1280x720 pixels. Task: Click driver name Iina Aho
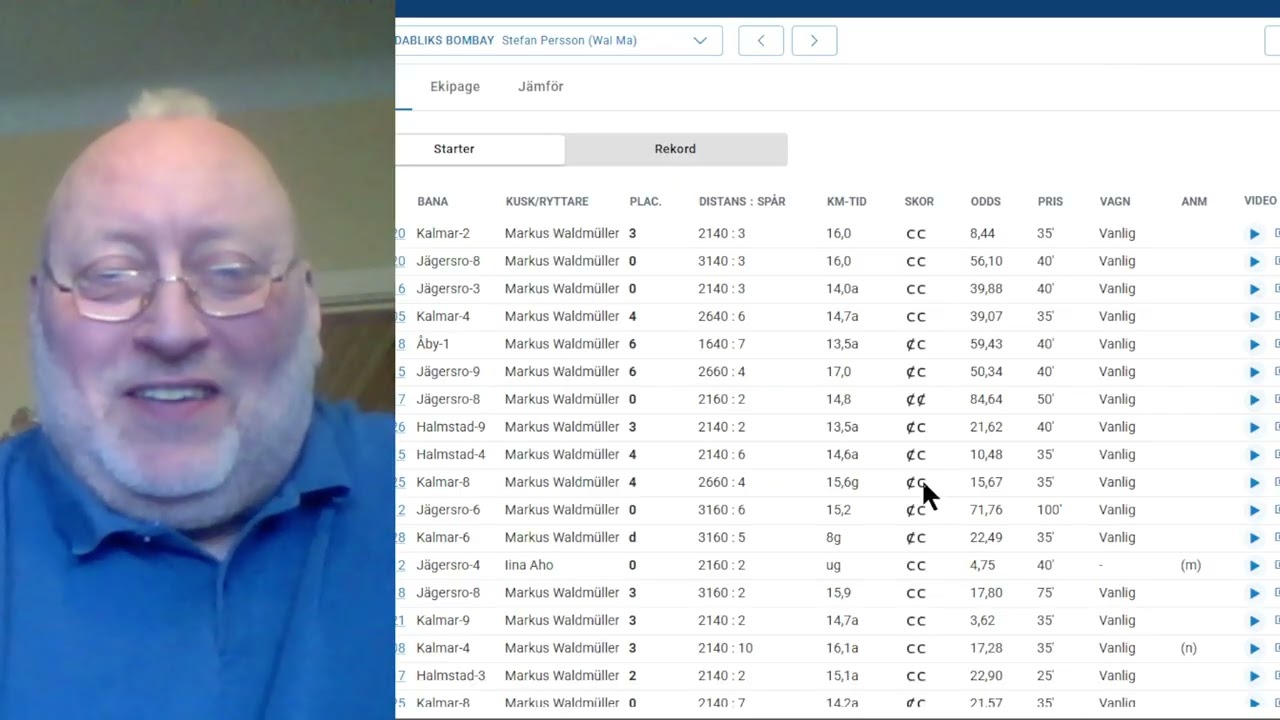(529, 565)
